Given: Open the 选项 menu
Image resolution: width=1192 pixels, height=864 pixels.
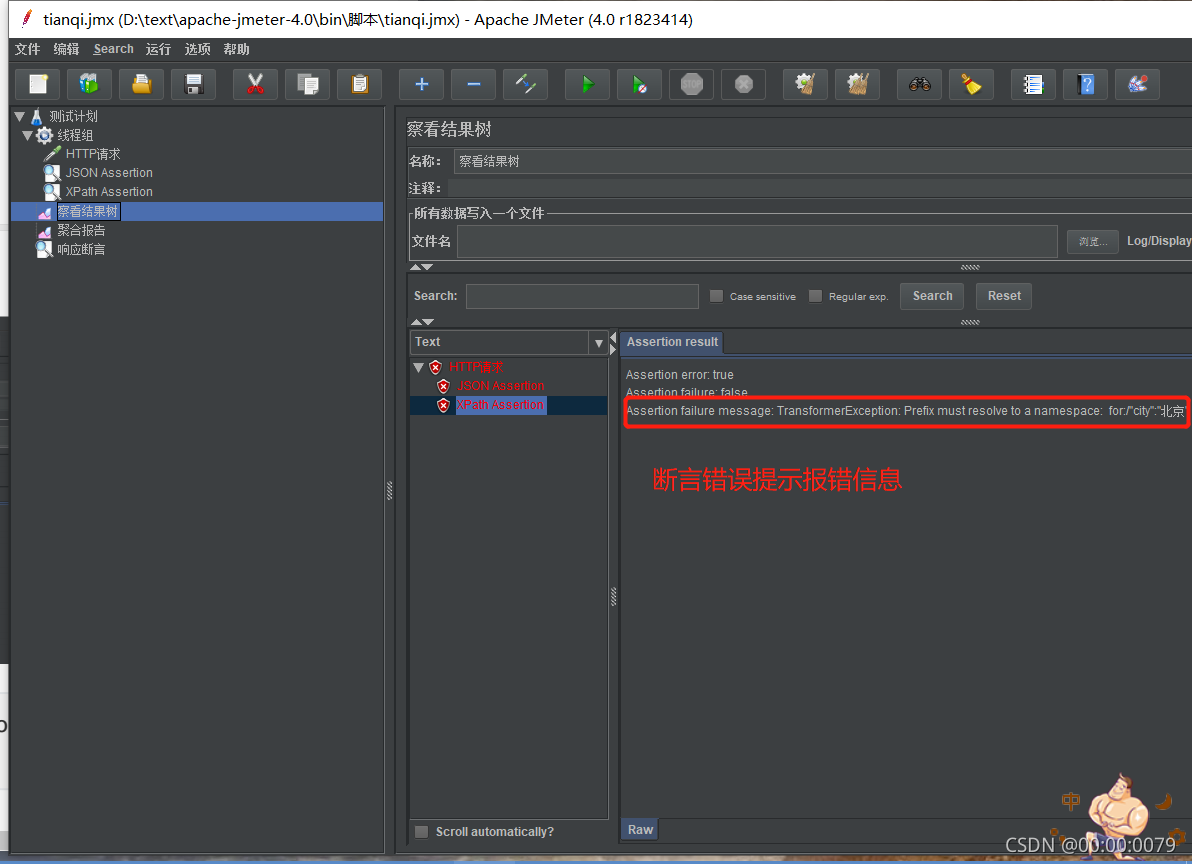Looking at the screenshot, I should [x=198, y=49].
